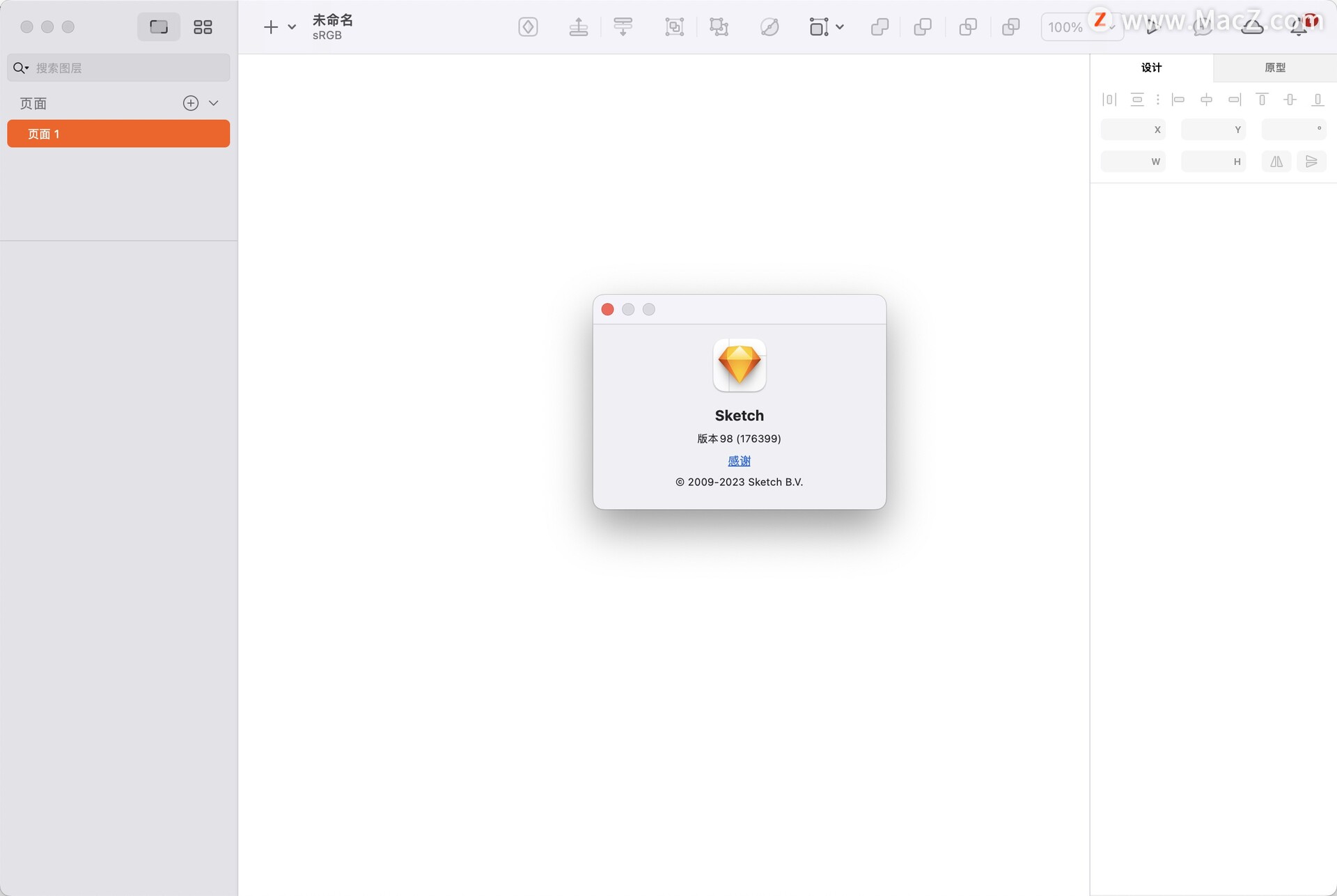This screenshot has width=1337, height=896.
Task: Open the distribute options three-dot menu
Action: 1158,100
